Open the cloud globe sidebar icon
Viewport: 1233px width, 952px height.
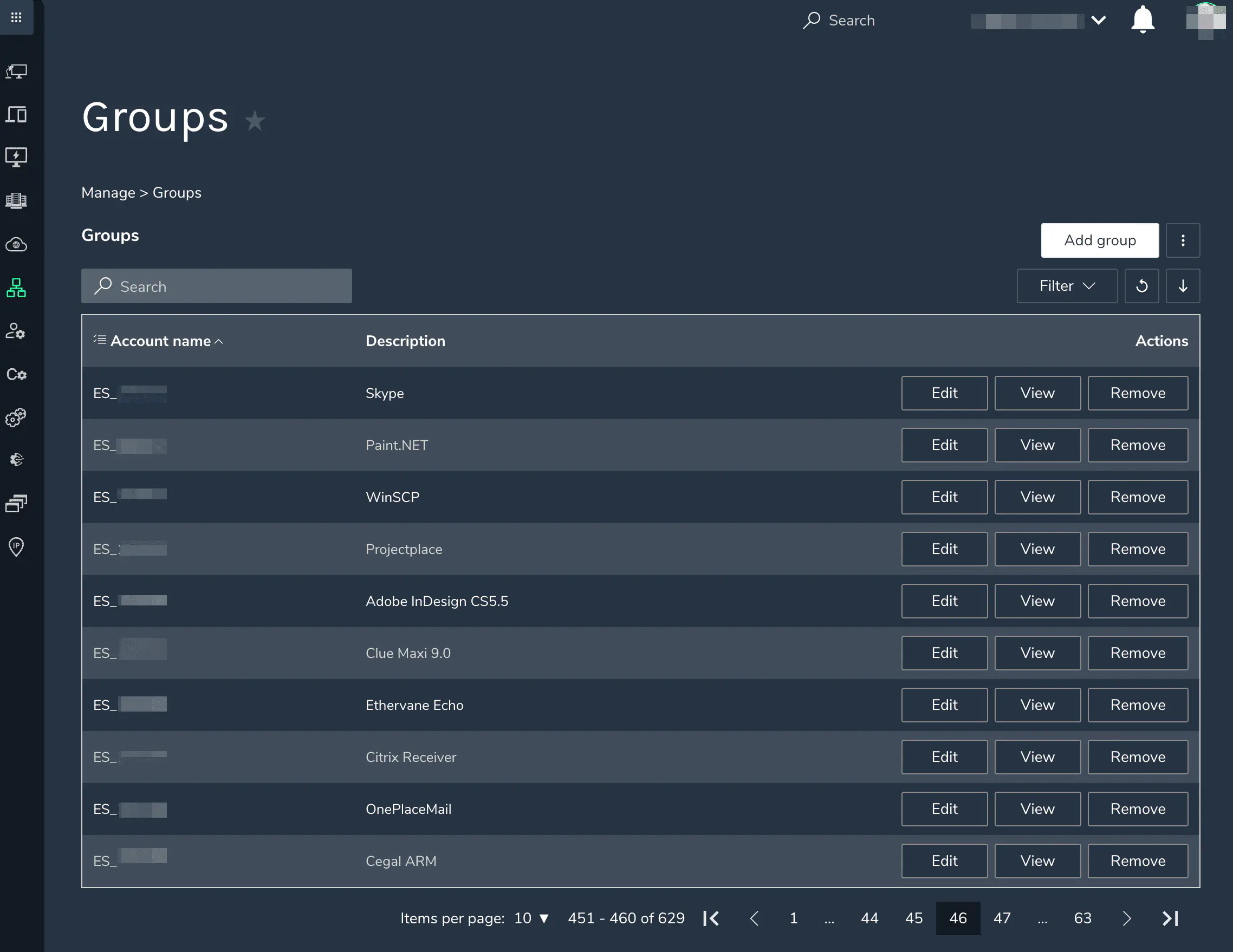16,245
